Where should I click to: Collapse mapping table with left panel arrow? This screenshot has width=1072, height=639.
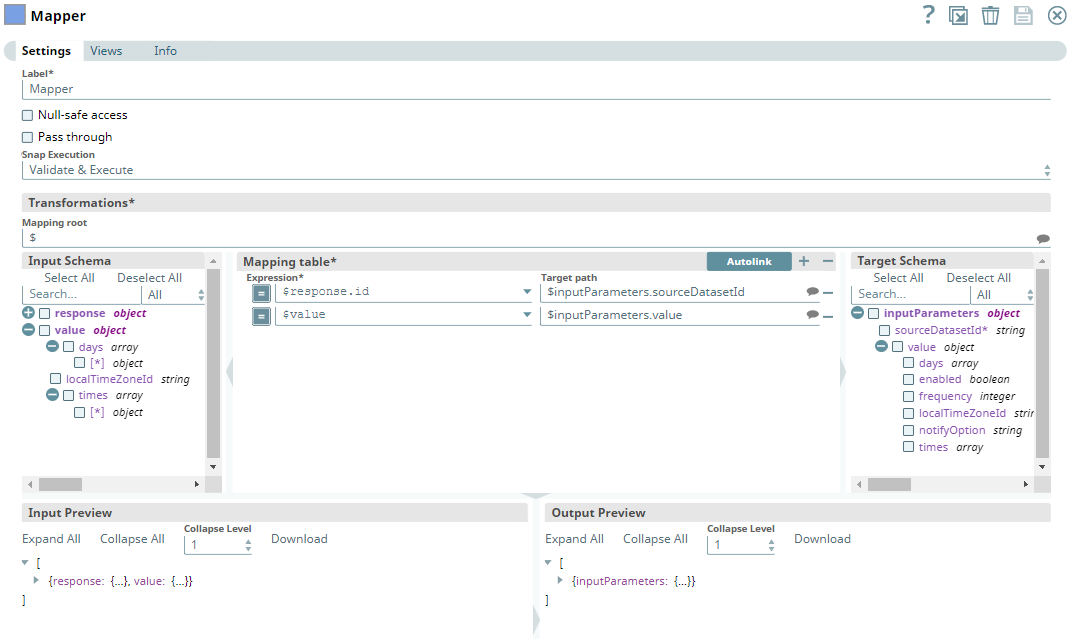pyautogui.click(x=230, y=372)
